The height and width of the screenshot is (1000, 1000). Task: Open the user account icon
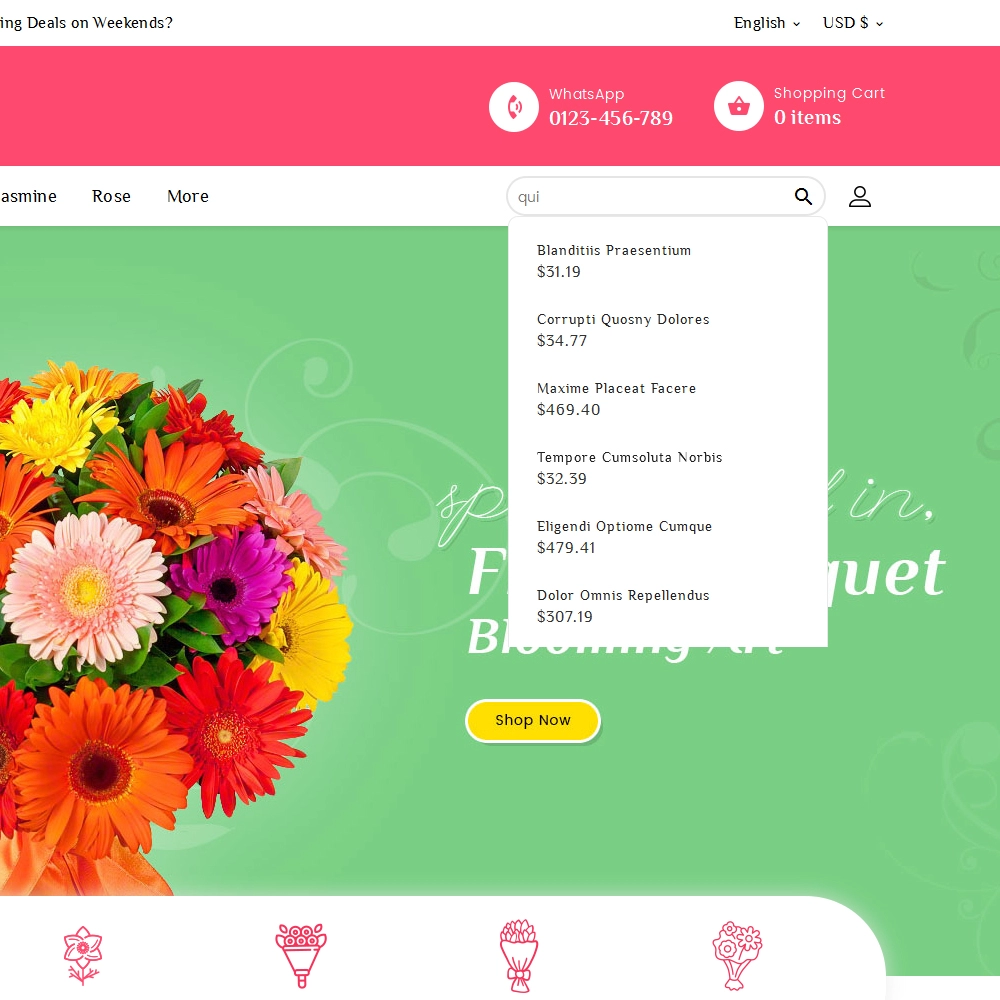point(860,196)
